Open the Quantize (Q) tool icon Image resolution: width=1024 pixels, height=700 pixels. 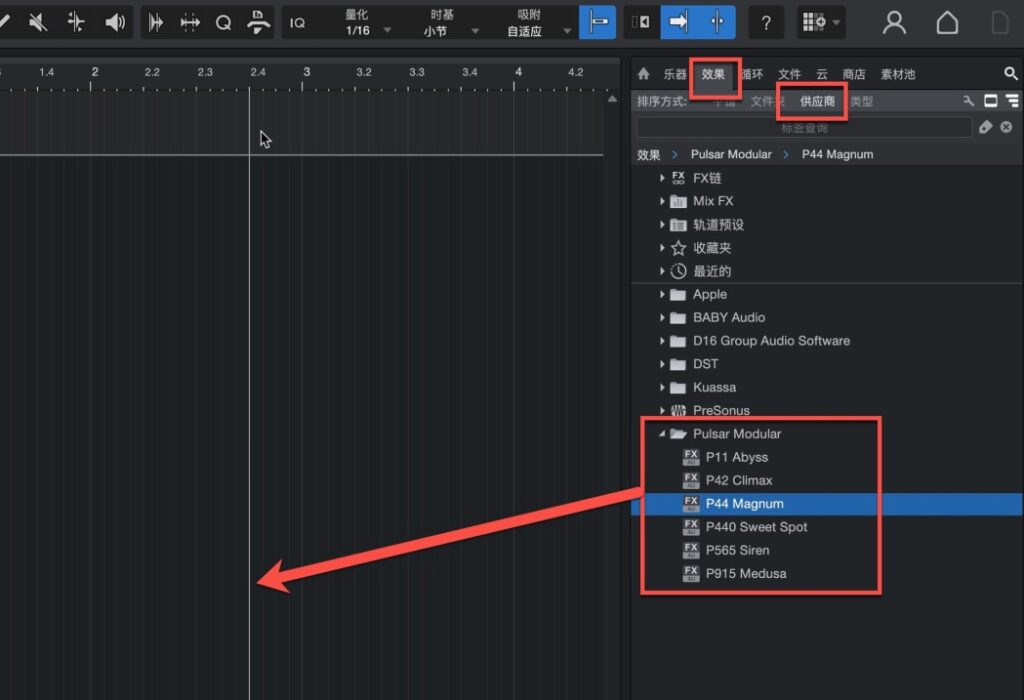pyautogui.click(x=223, y=22)
